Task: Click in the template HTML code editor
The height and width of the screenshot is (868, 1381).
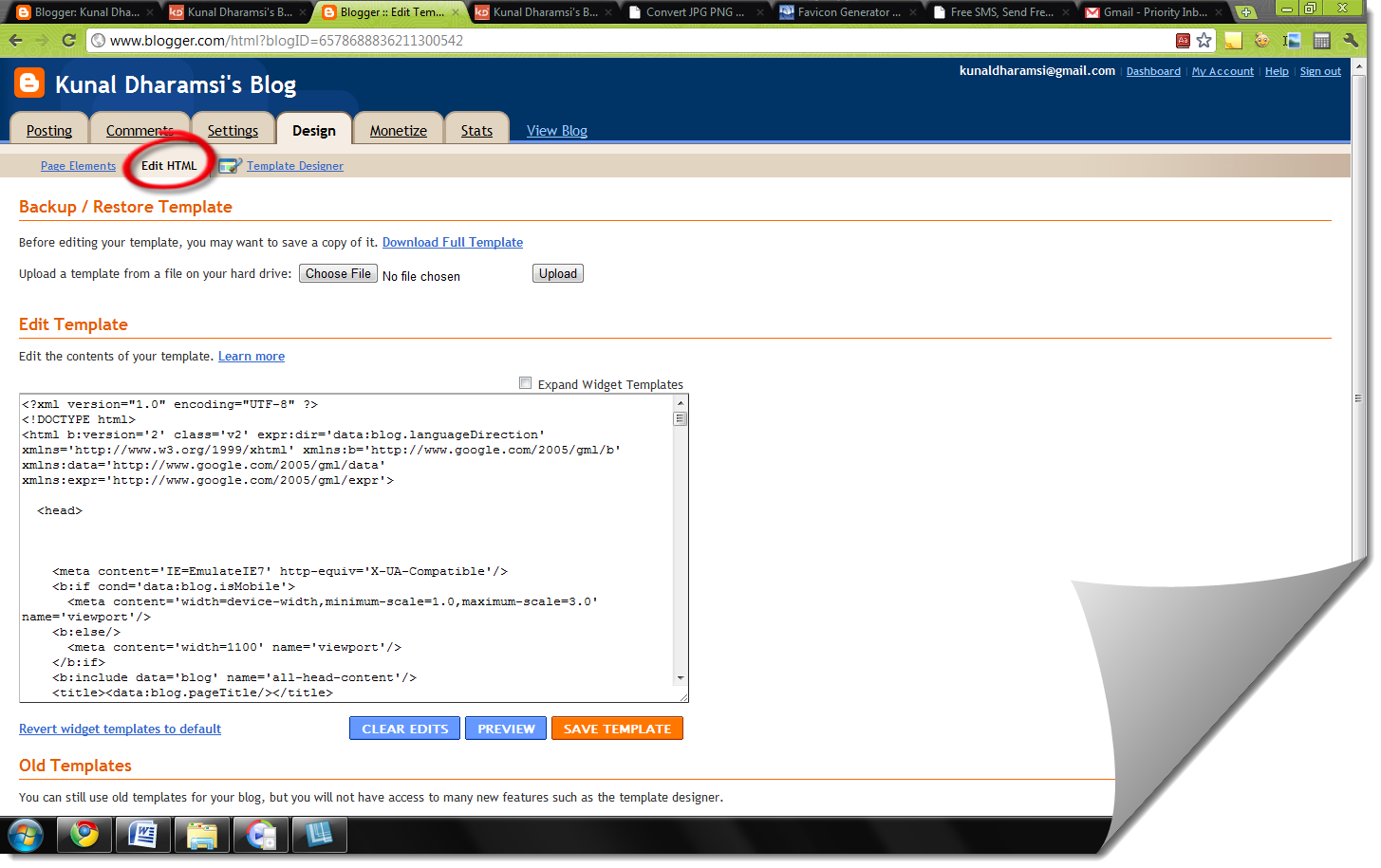Action: click(346, 548)
